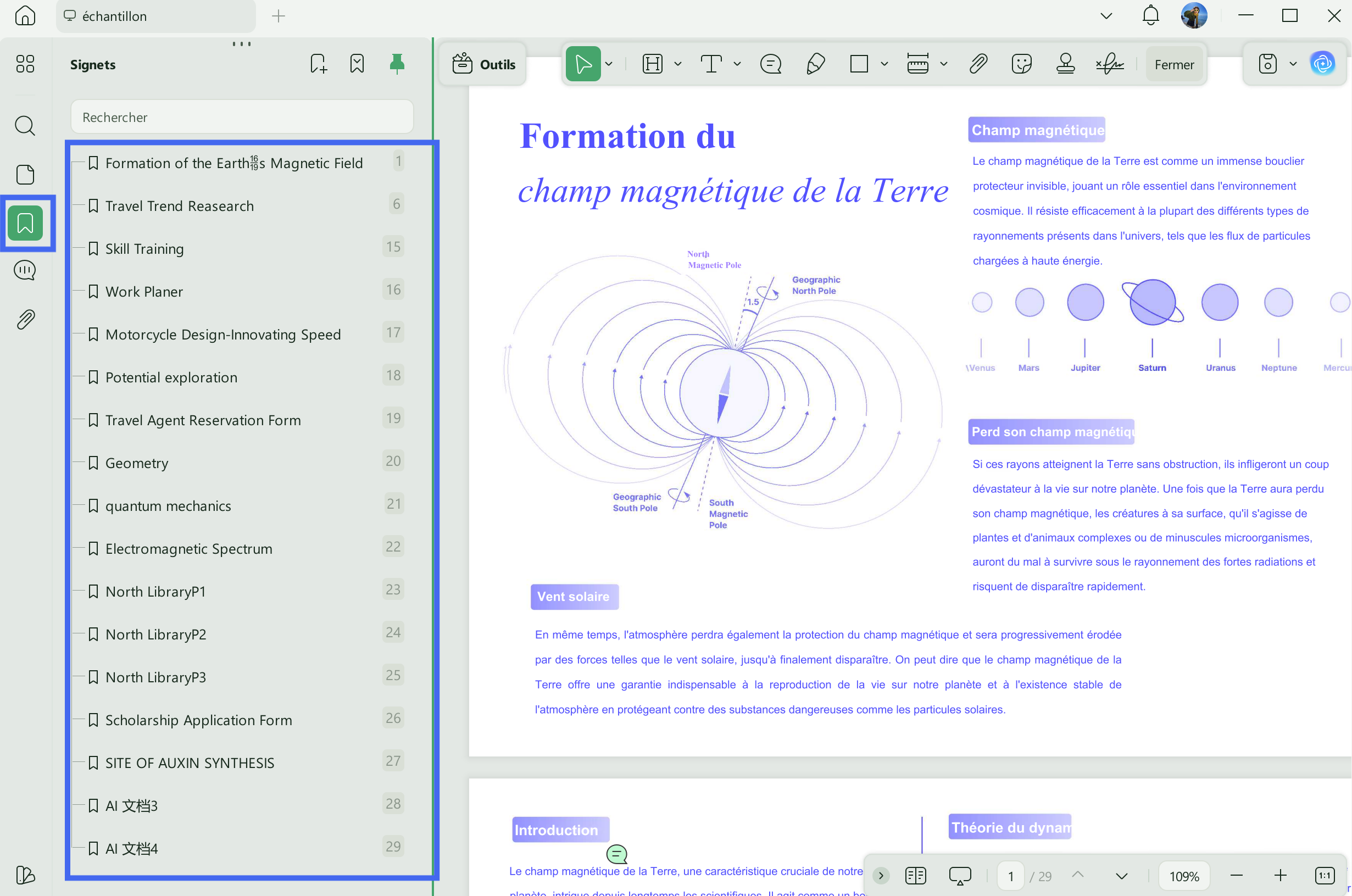Expand the shape tool dropdown arrow
The image size is (1352, 896).
[884, 64]
